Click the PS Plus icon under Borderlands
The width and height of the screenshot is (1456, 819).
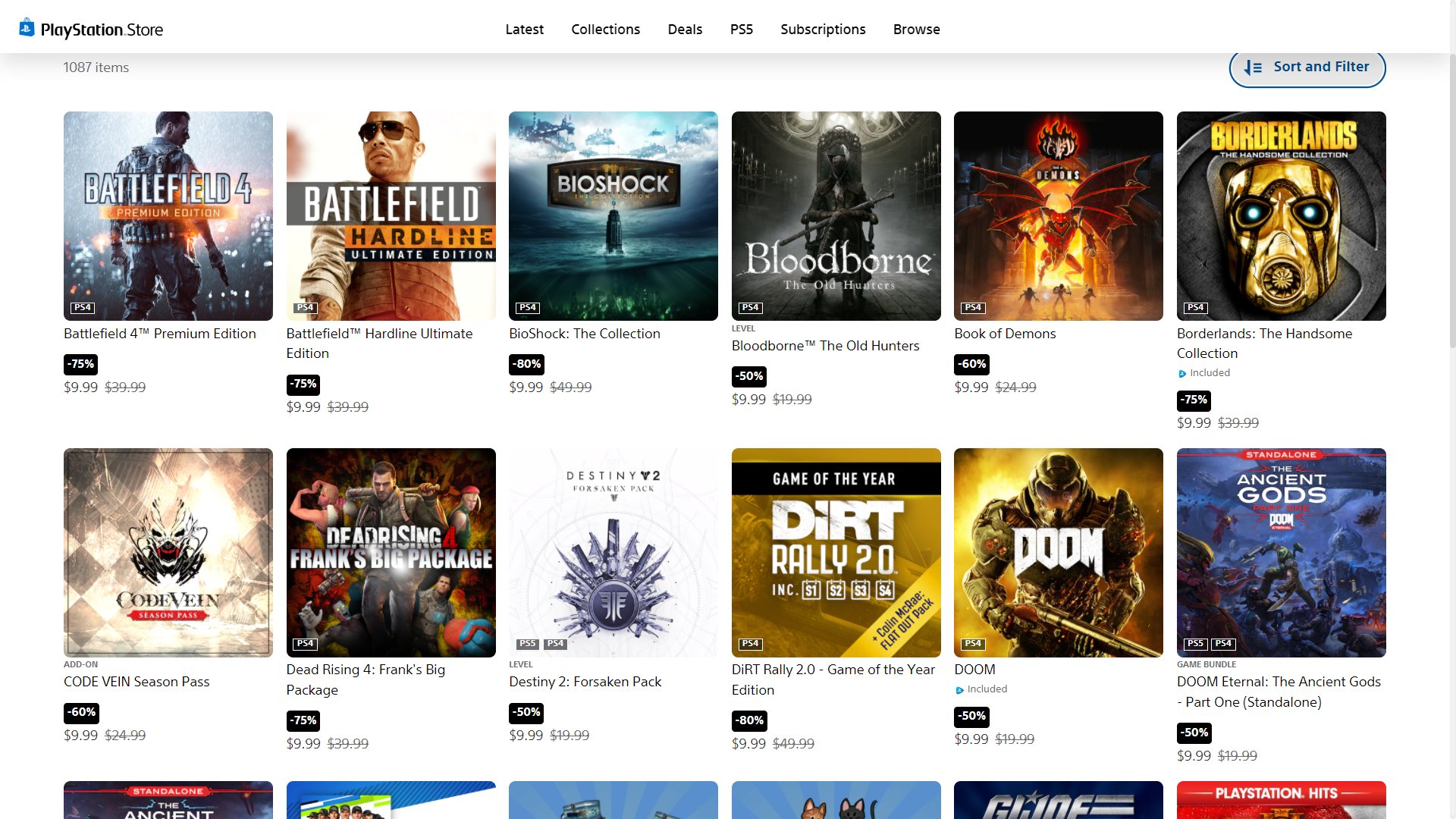tap(1181, 373)
